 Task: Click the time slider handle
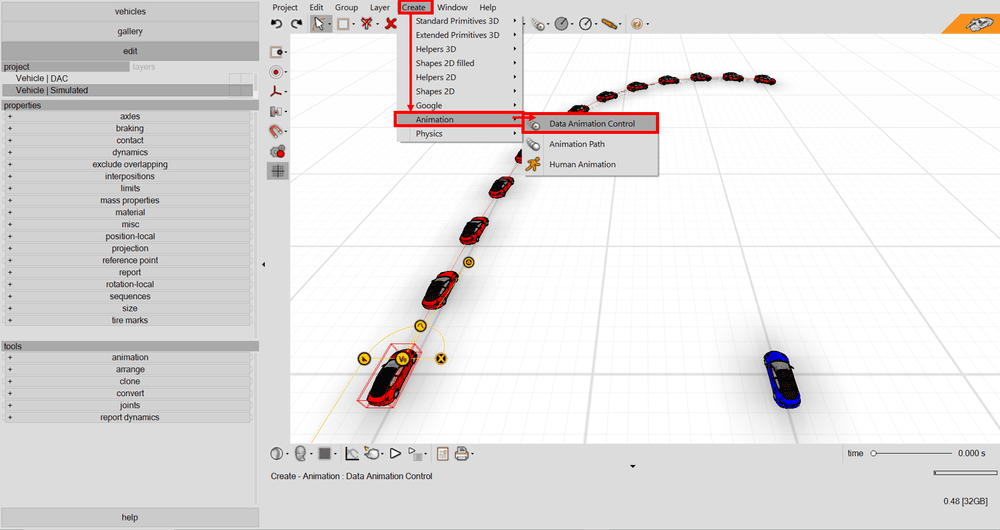pos(874,453)
